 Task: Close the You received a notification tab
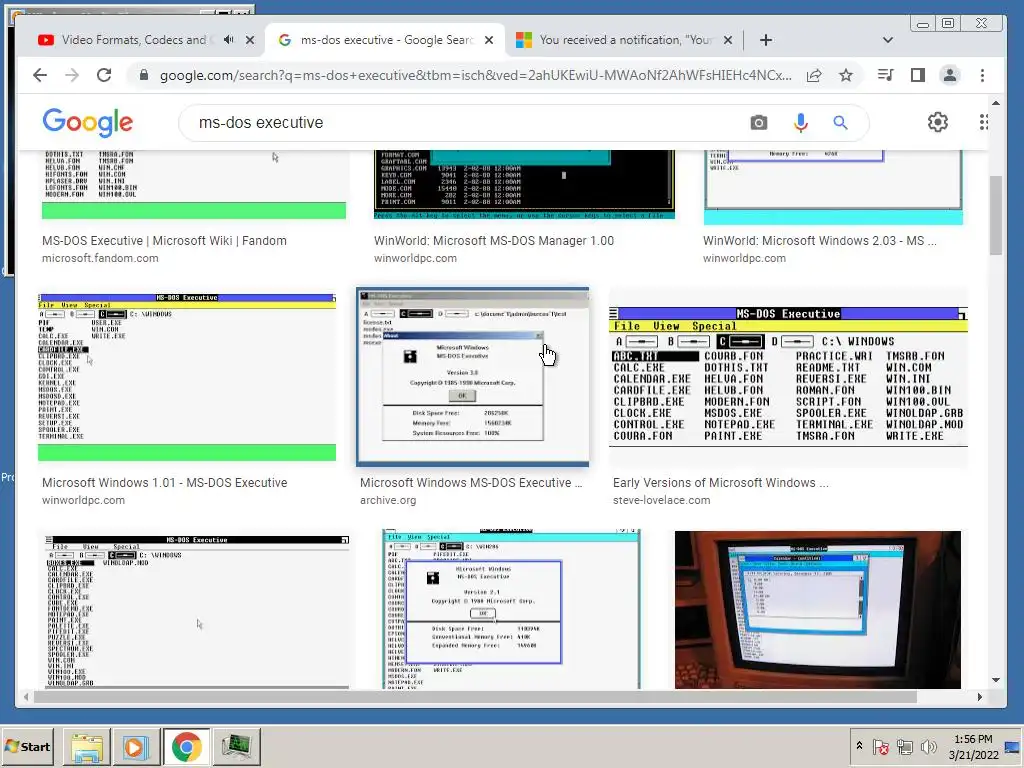[x=728, y=40]
